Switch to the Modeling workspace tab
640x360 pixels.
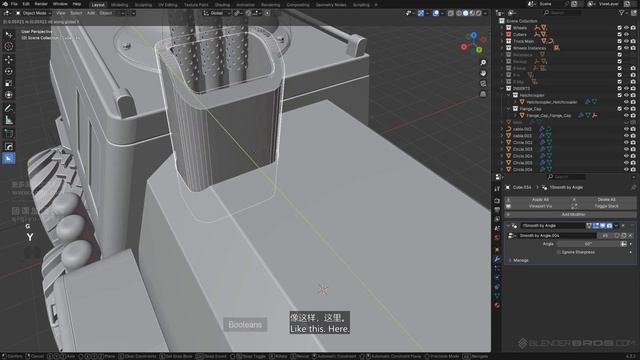120,5
